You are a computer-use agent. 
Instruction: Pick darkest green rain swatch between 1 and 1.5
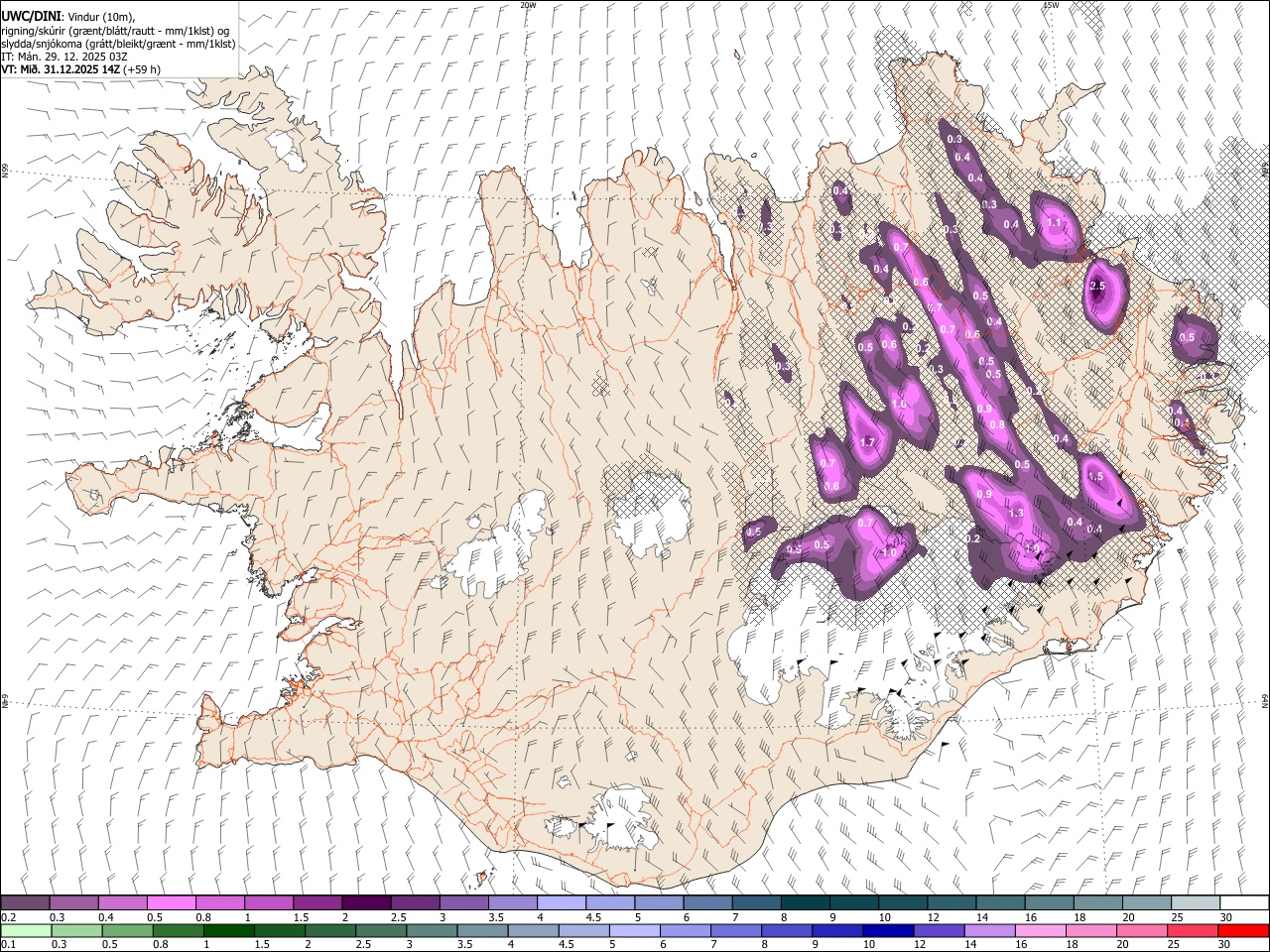click(x=228, y=931)
